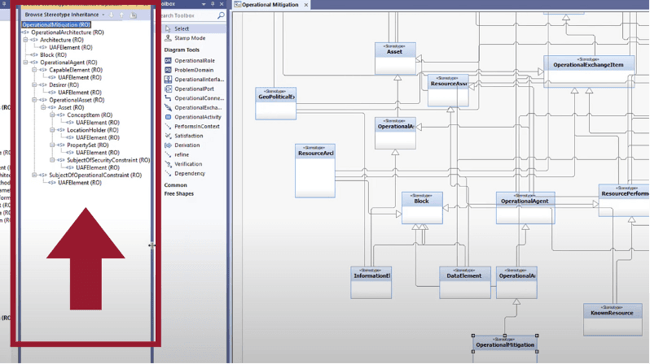Collapse the LocationHolder (RO) node
The width and height of the screenshot is (650, 364).
pyautogui.click(x=53, y=130)
